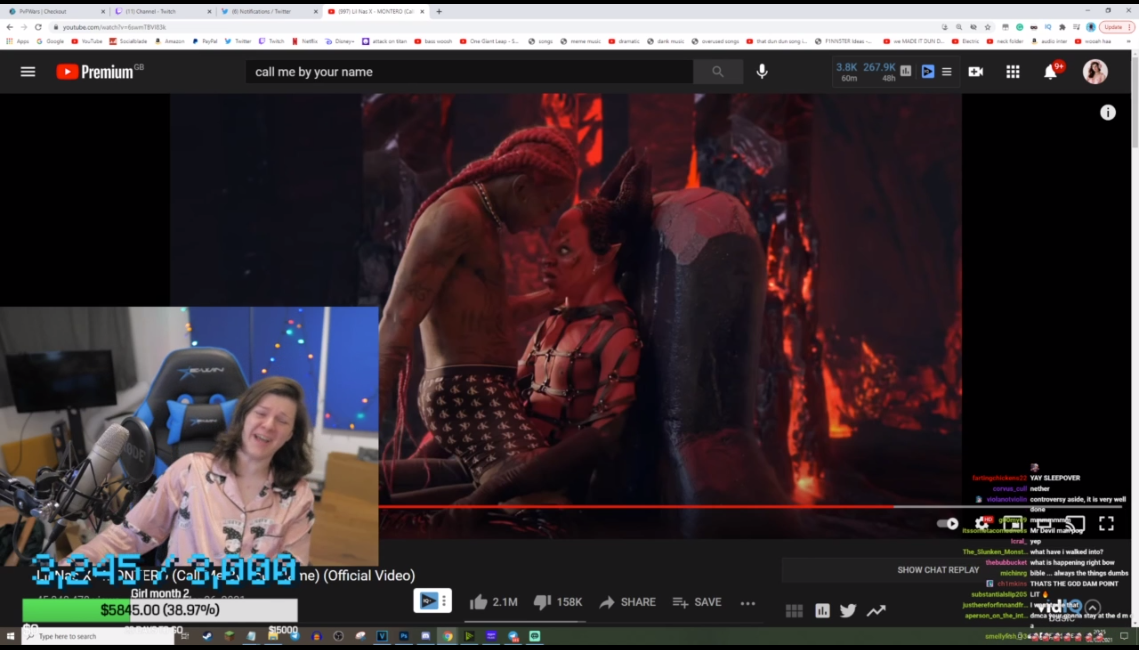This screenshot has height=650, width=1139.
Task: Click the search box containing 'call me by your name'
Action: [469, 71]
